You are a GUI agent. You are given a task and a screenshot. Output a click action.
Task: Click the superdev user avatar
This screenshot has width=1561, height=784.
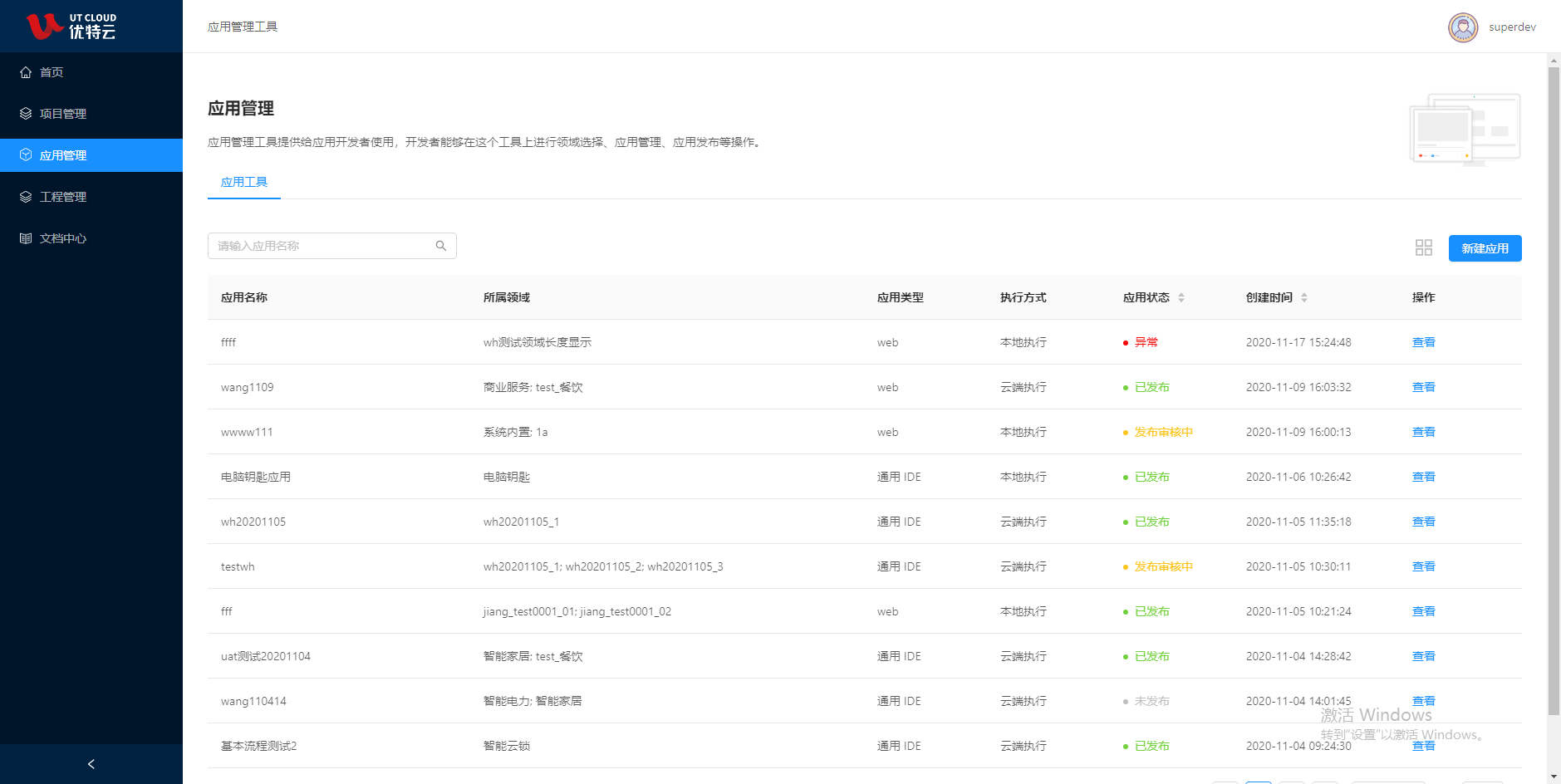(x=1463, y=27)
